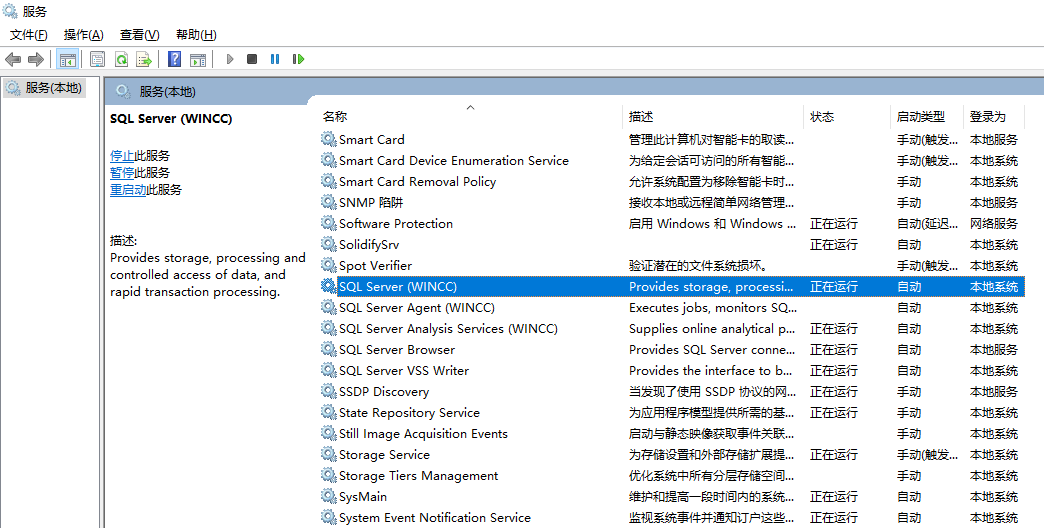Click the Forward arrow toolbar icon
The image size is (1044, 528).
[x=36, y=59]
